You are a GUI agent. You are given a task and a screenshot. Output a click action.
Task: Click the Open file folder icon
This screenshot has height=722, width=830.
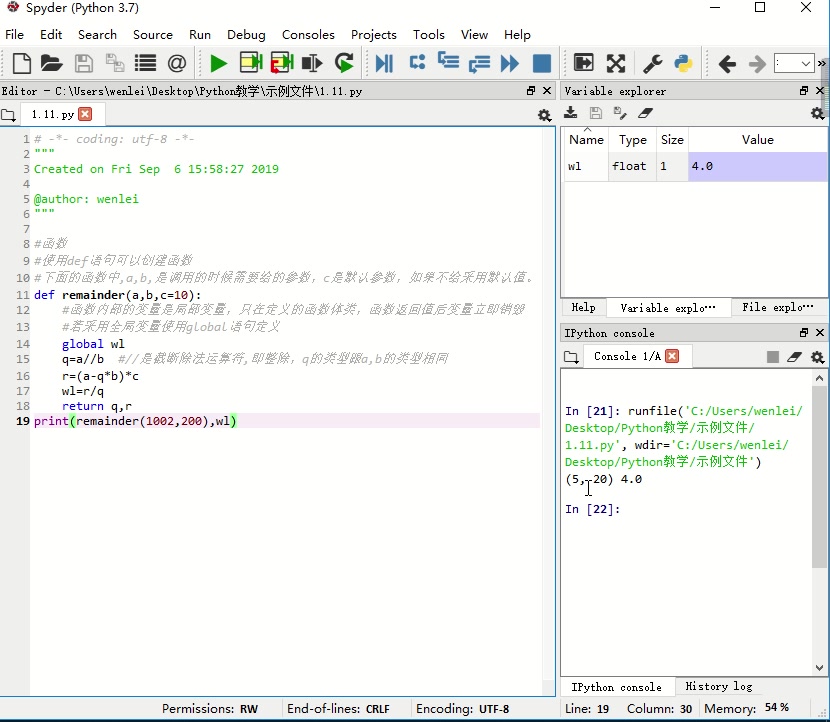point(52,63)
